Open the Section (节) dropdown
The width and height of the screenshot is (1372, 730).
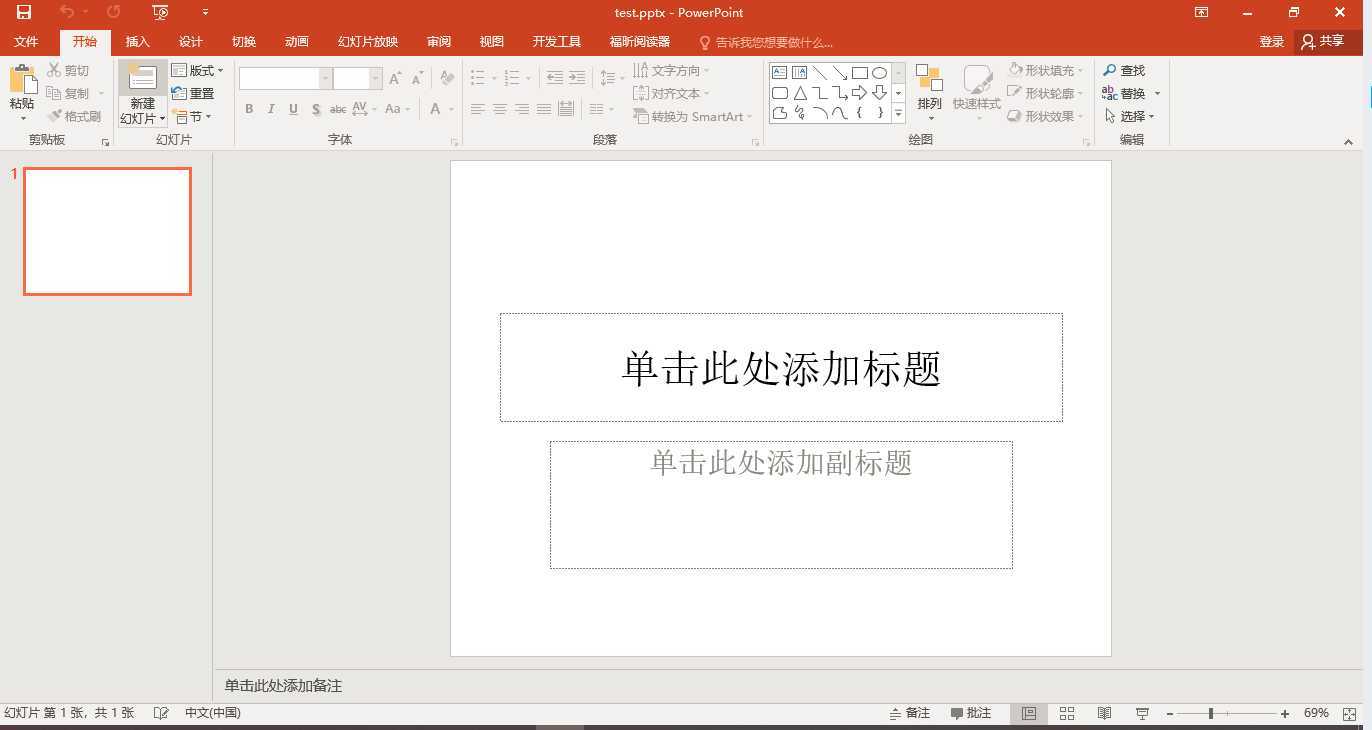click(x=192, y=117)
